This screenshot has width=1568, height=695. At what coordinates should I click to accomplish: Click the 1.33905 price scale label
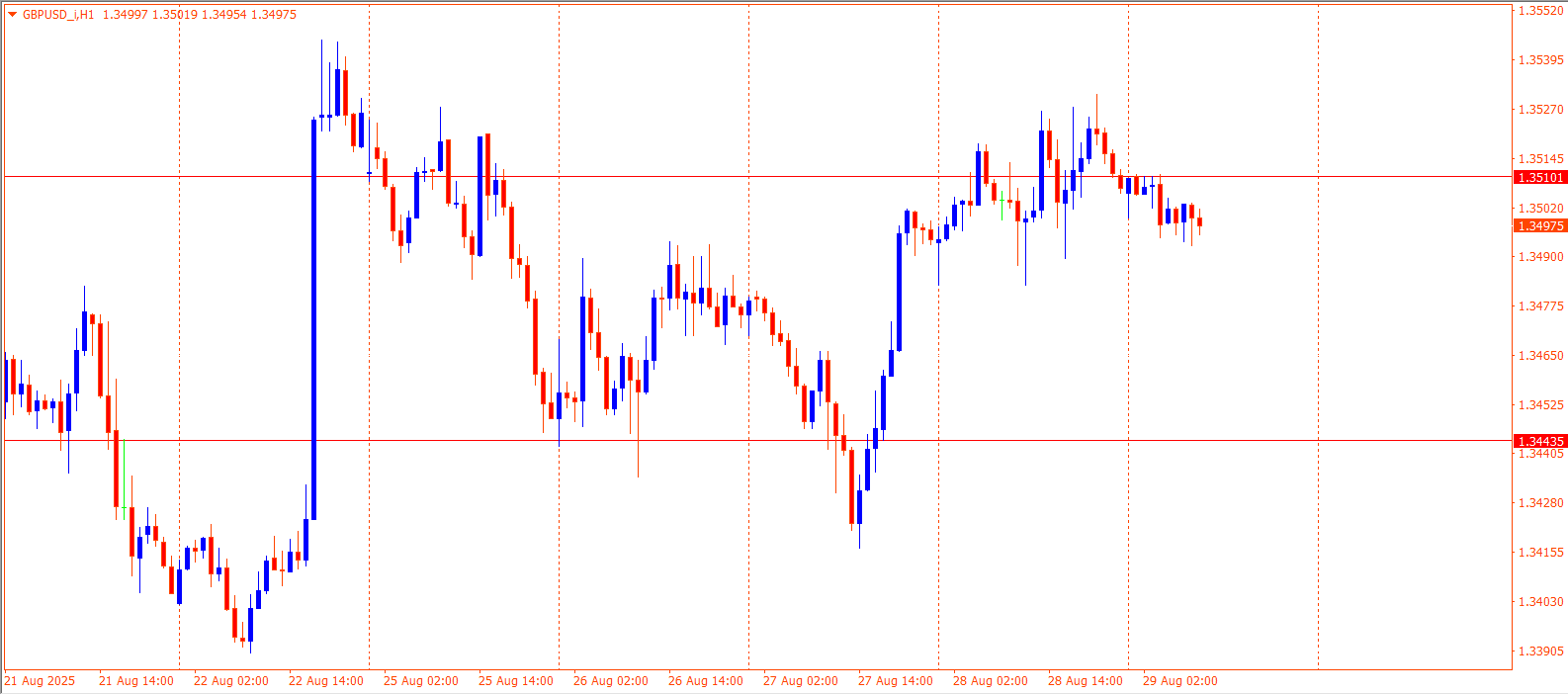[x=1540, y=652]
